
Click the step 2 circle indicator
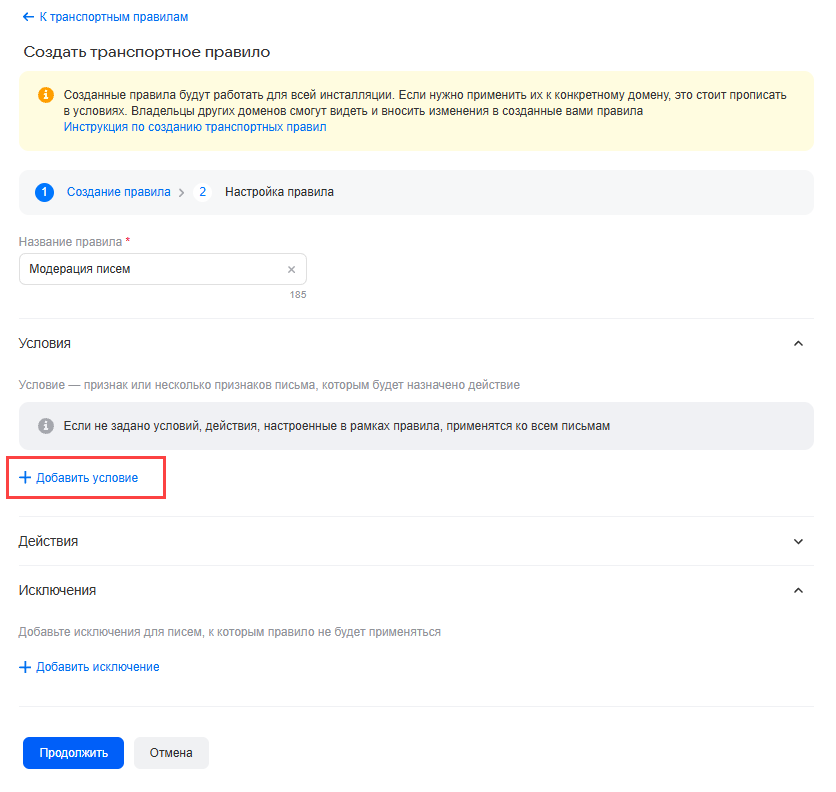(x=203, y=192)
